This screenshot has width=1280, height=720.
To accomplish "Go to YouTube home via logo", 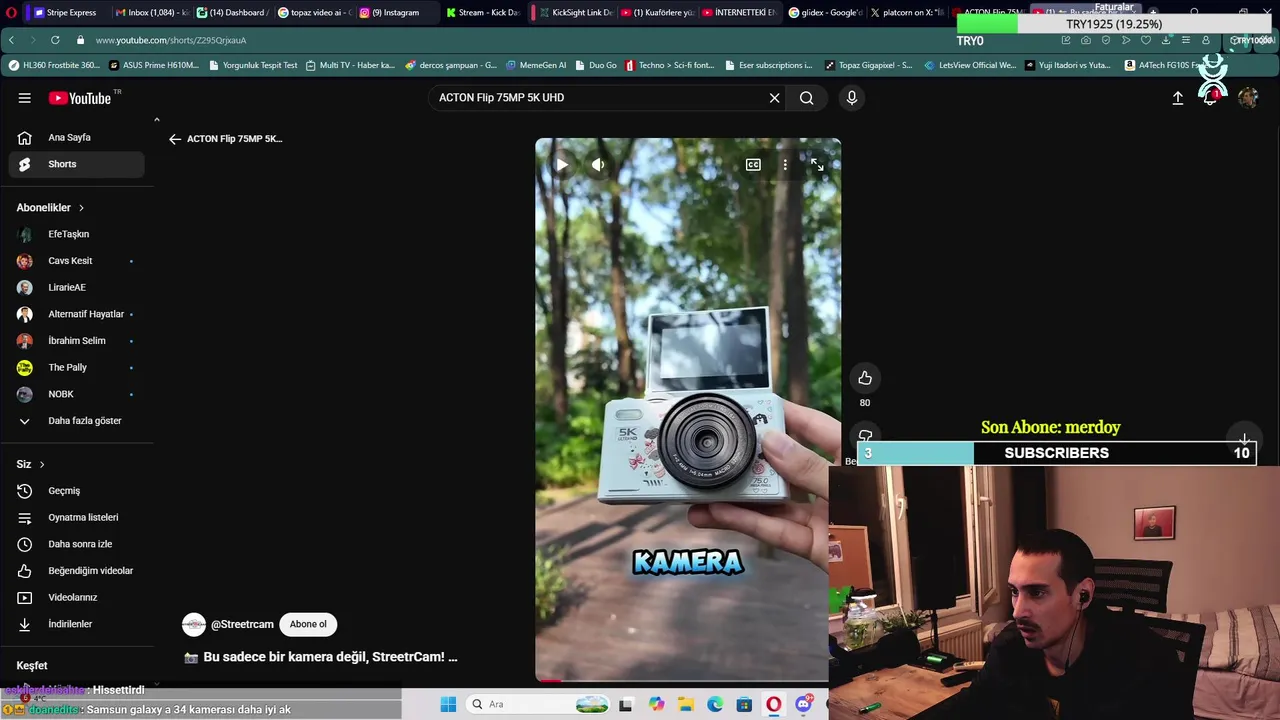I will (80, 98).
